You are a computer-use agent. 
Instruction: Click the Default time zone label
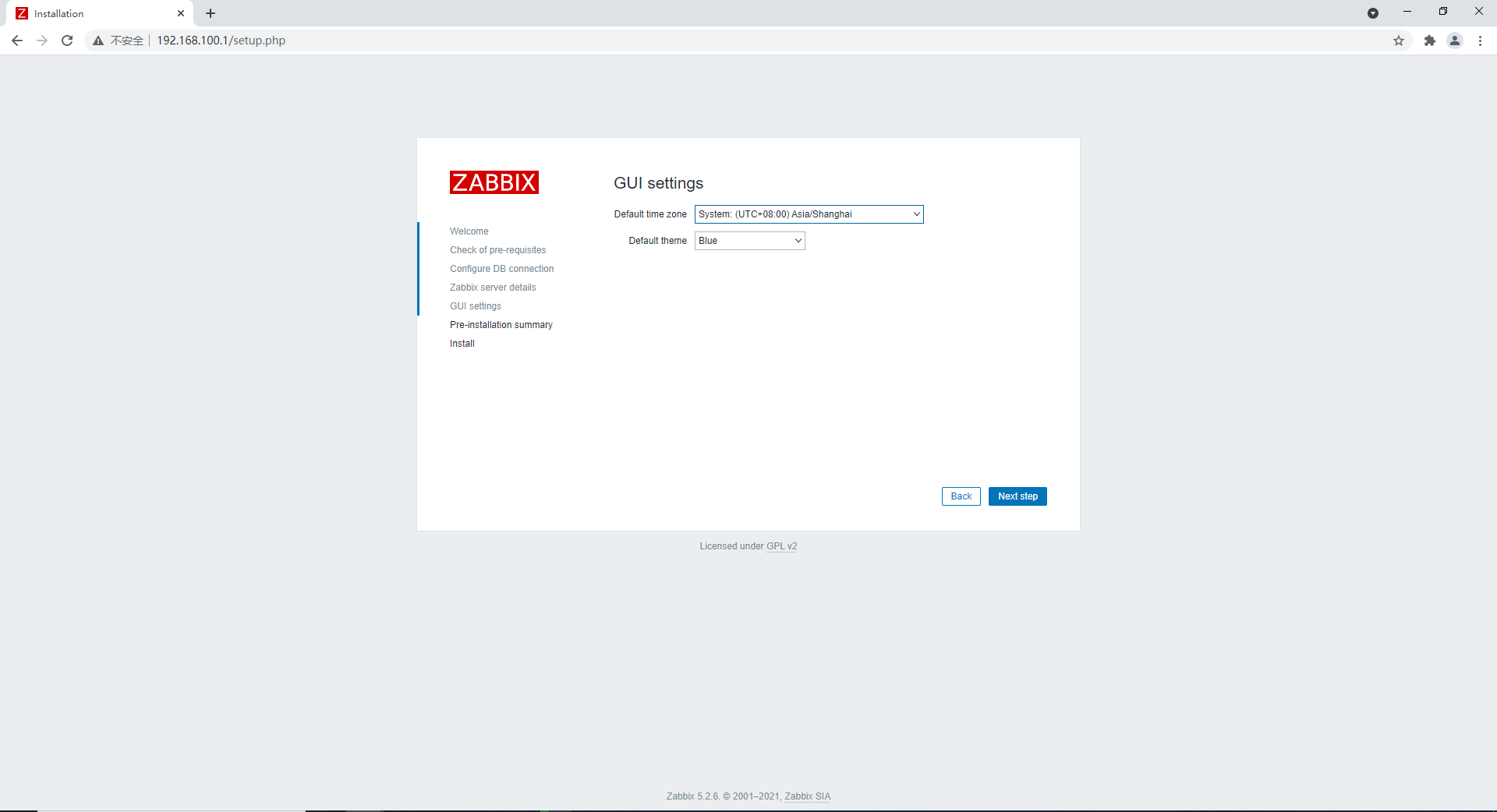click(650, 214)
